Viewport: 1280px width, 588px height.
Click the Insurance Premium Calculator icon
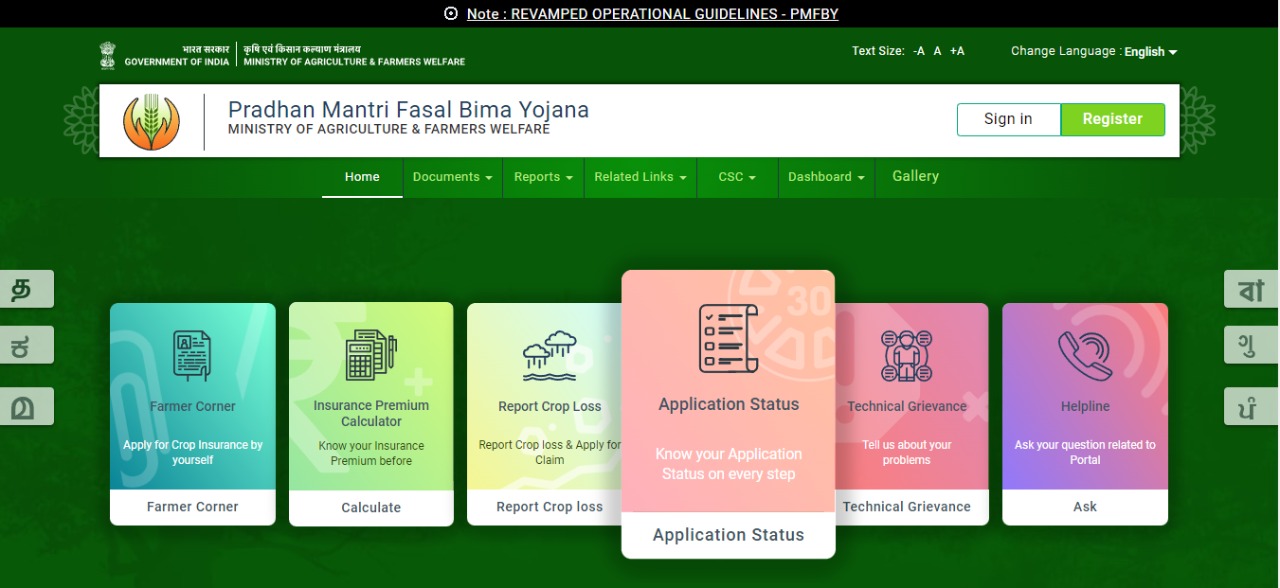point(371,355)
